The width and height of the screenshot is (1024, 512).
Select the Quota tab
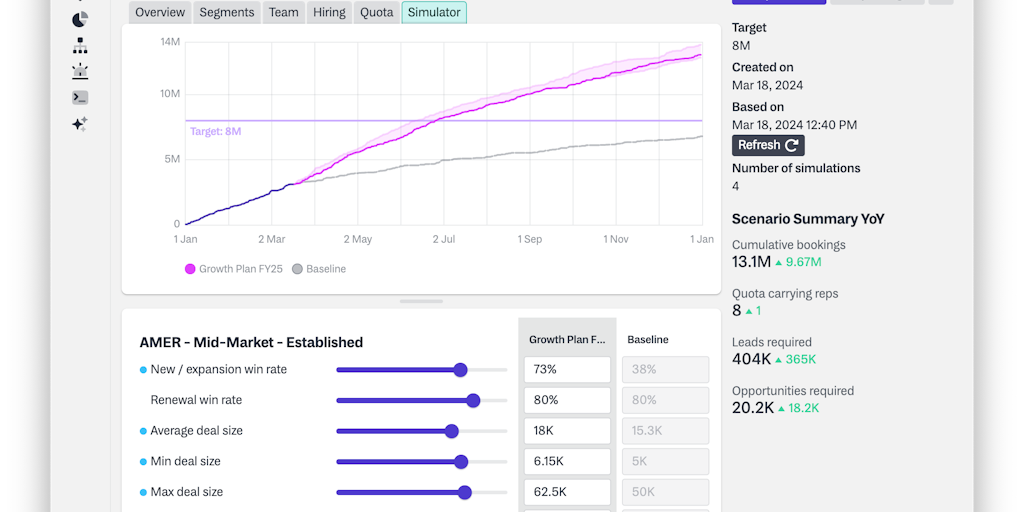pos(377,12)
